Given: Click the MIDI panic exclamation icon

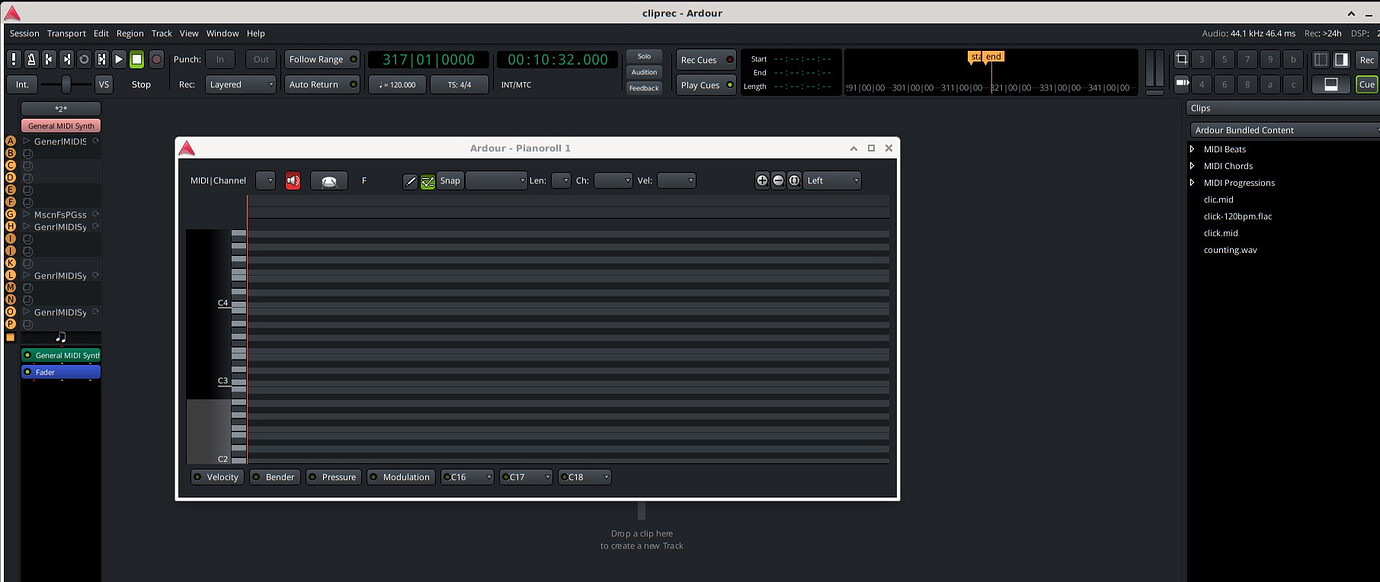Looking at the screenshot, I should click(x=14, y=59).
